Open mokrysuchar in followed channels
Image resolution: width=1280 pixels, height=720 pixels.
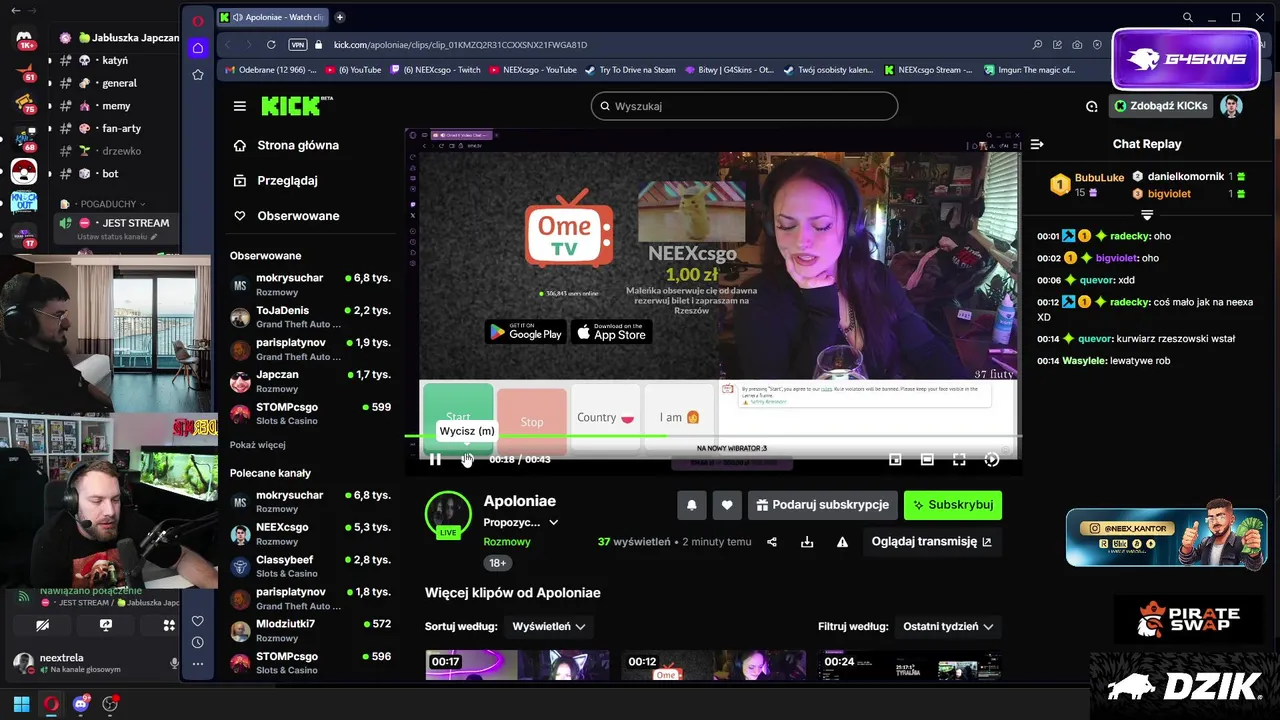pos(310,284)
